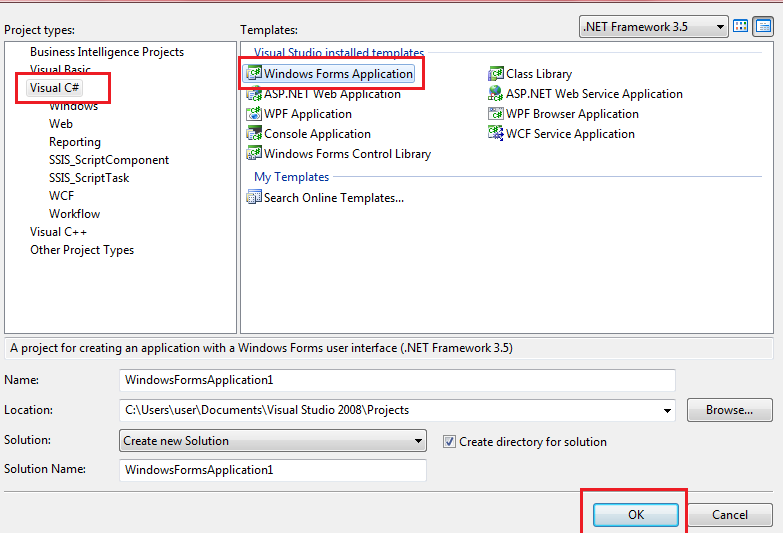Click Browse to choose location
783x533 pixels.
729,410
